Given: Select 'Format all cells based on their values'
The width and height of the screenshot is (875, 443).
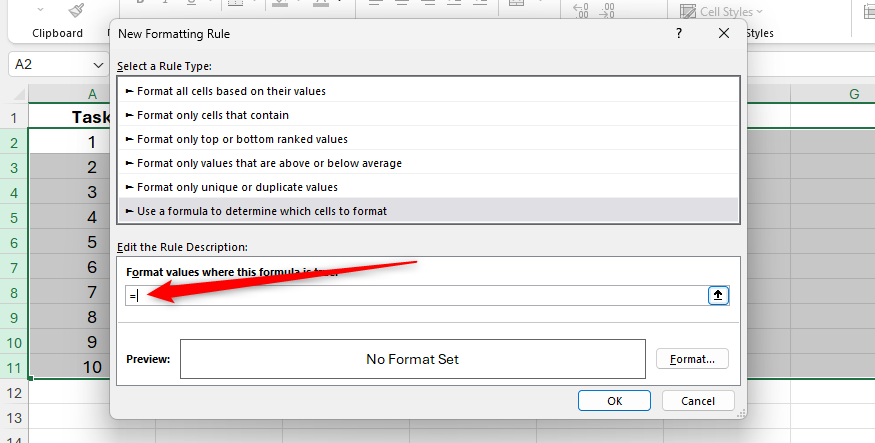Looking at the screenshot, I should click(x=428, y=91).
